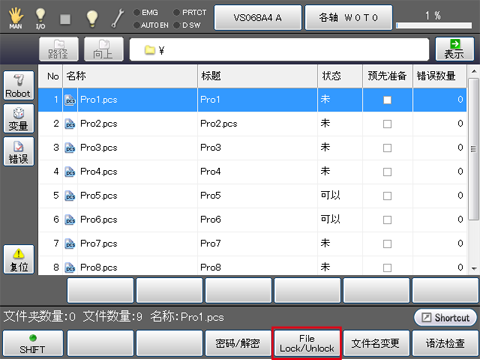480x360 pixels.
Task: Open the VS068A4 A robot selector
Action: [x=258, y=18]
